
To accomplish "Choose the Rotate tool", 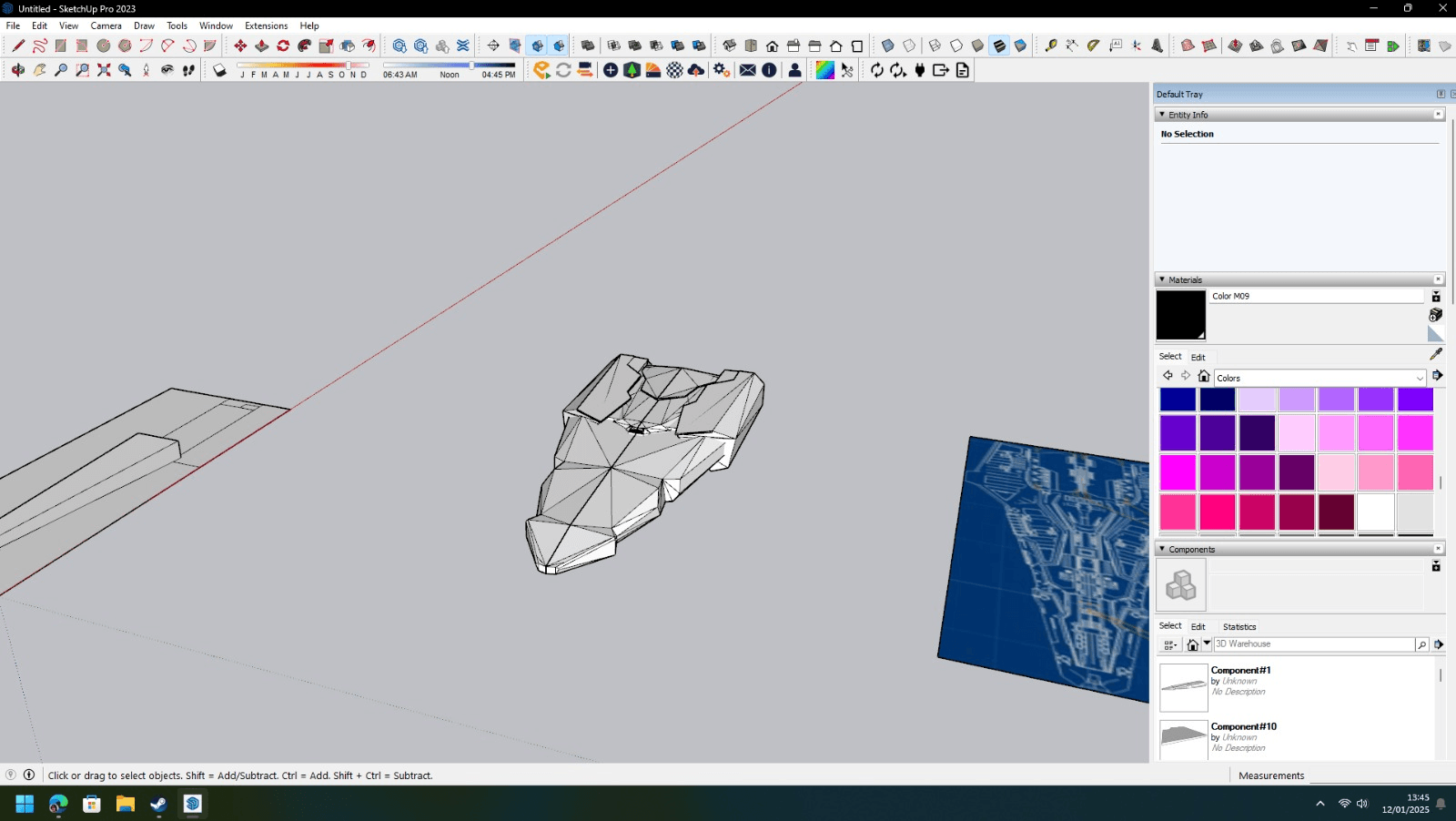I will (x=283, y=46).
